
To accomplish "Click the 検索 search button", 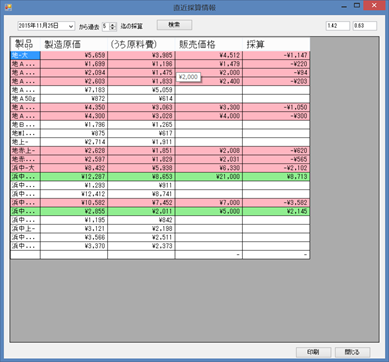I will 174,25.
